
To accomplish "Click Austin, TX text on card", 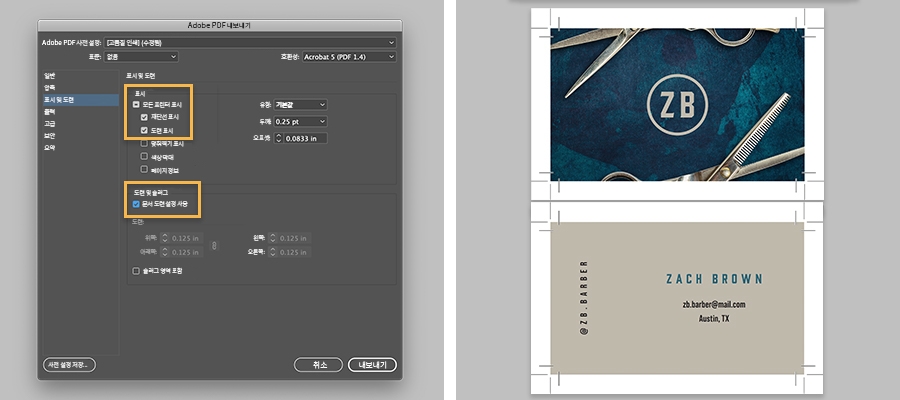I will tap(713, 319).
